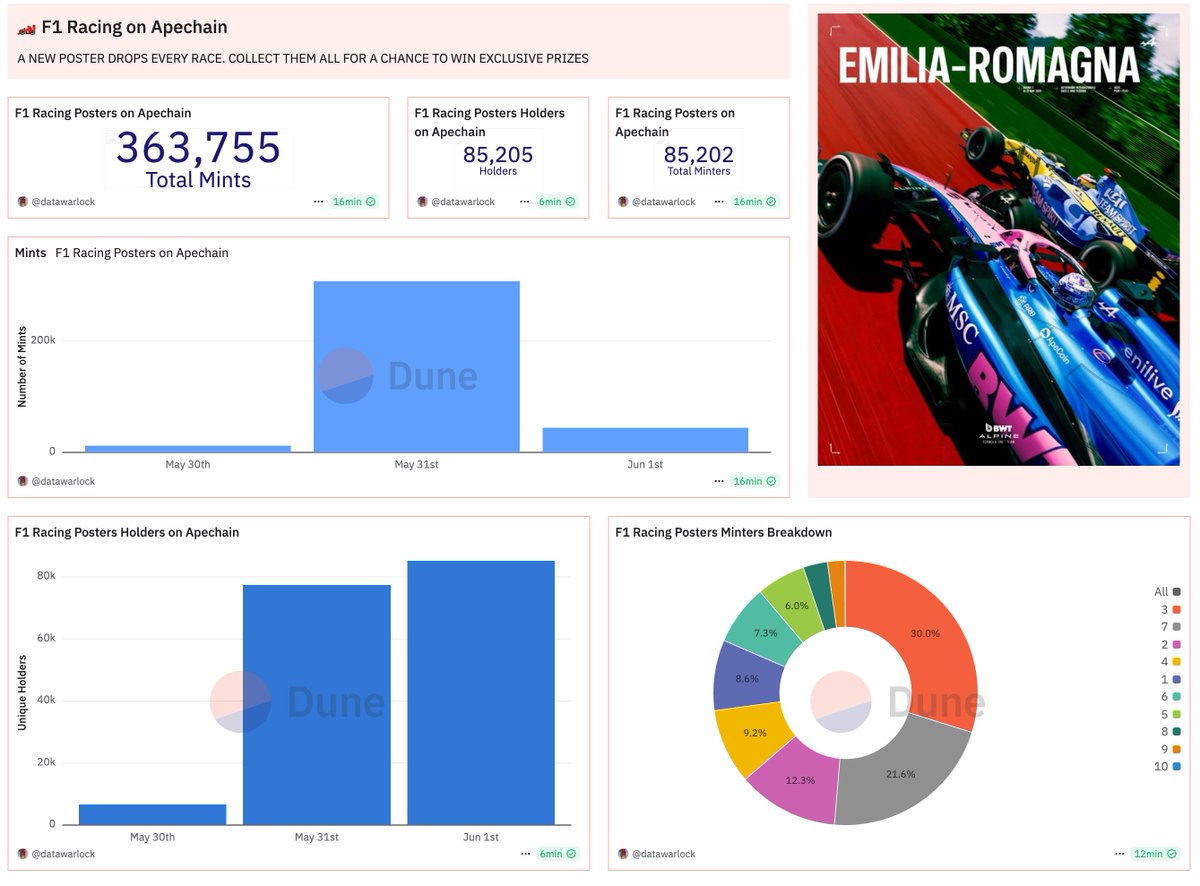Click the 6.0% green pie slice

(797, 605)
